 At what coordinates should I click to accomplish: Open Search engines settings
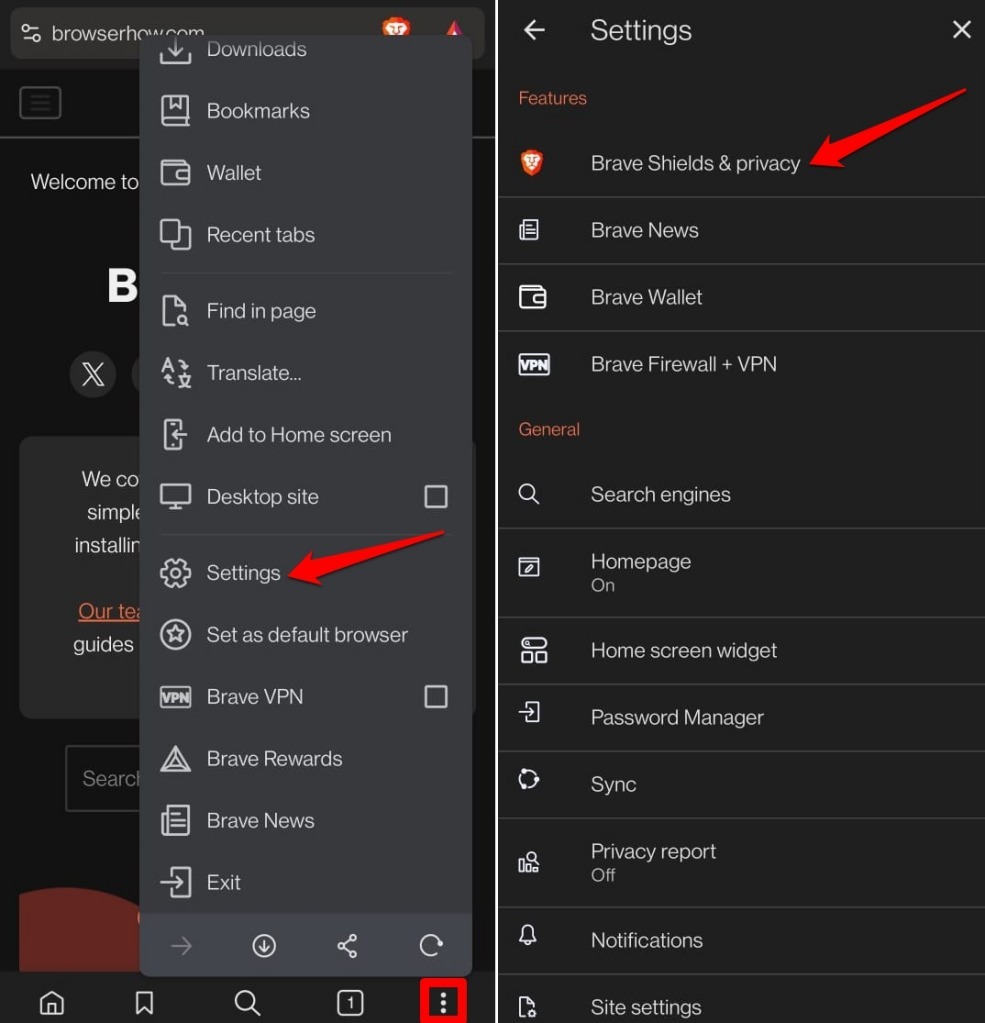(x=742, y=495)
